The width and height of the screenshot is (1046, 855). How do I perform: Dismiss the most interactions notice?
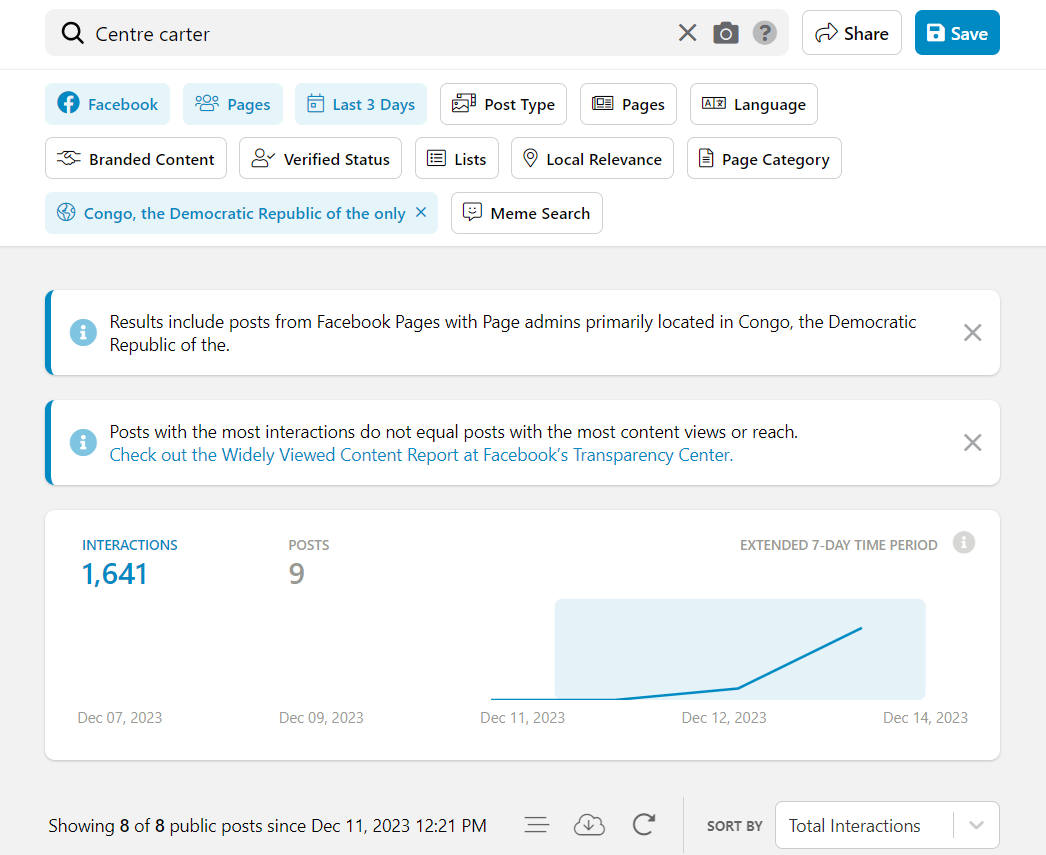973,443
